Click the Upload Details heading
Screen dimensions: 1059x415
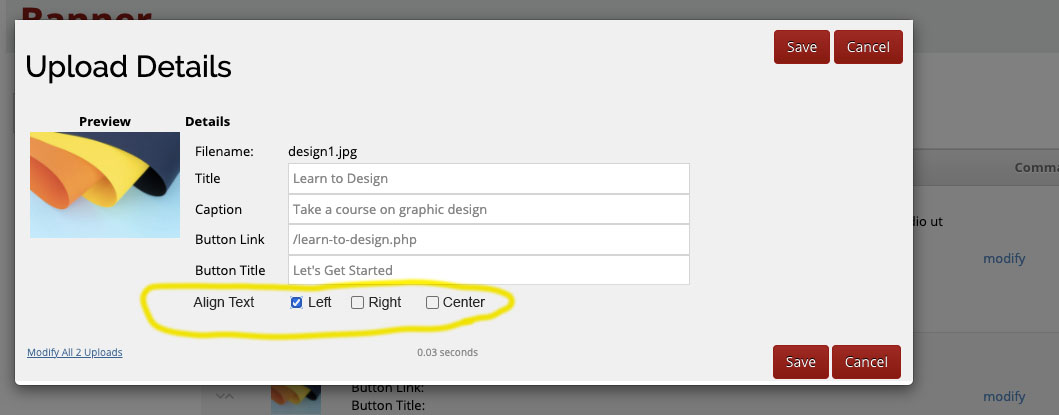(128, 67)
